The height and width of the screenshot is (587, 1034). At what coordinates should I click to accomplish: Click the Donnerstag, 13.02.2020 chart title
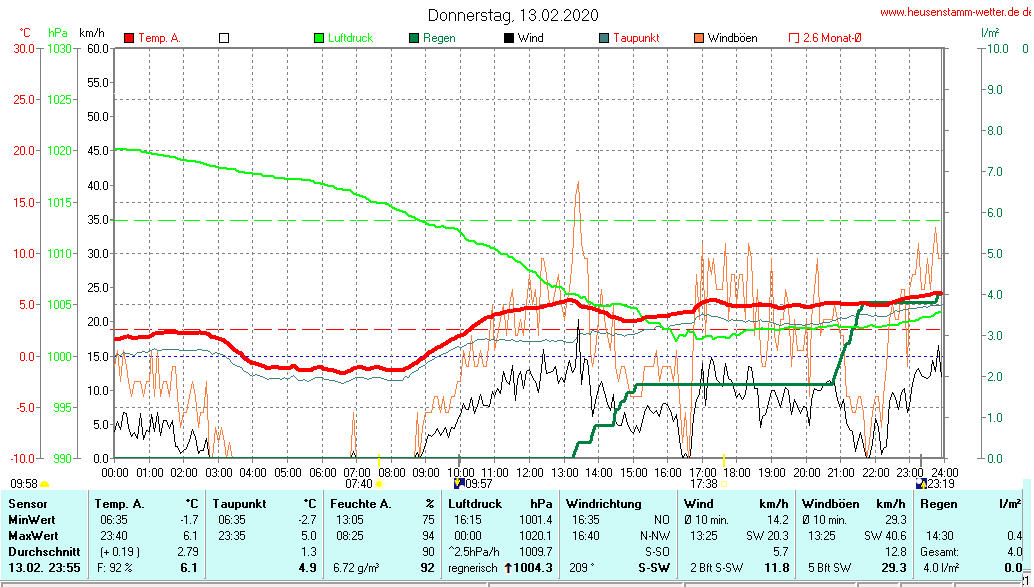tap(513, 15)
